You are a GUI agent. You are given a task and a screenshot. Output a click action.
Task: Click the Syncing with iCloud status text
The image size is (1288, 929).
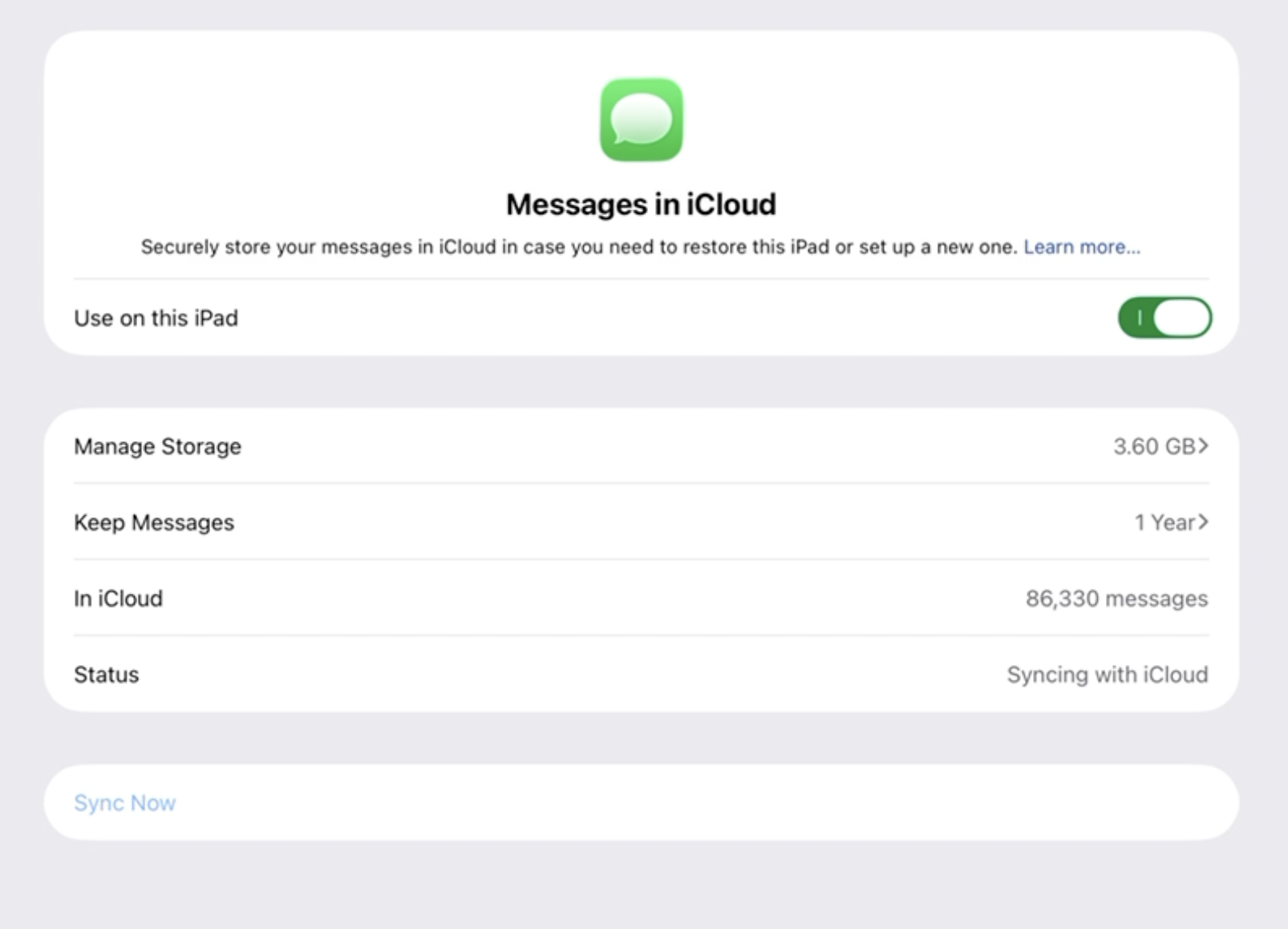(1108, 675)
